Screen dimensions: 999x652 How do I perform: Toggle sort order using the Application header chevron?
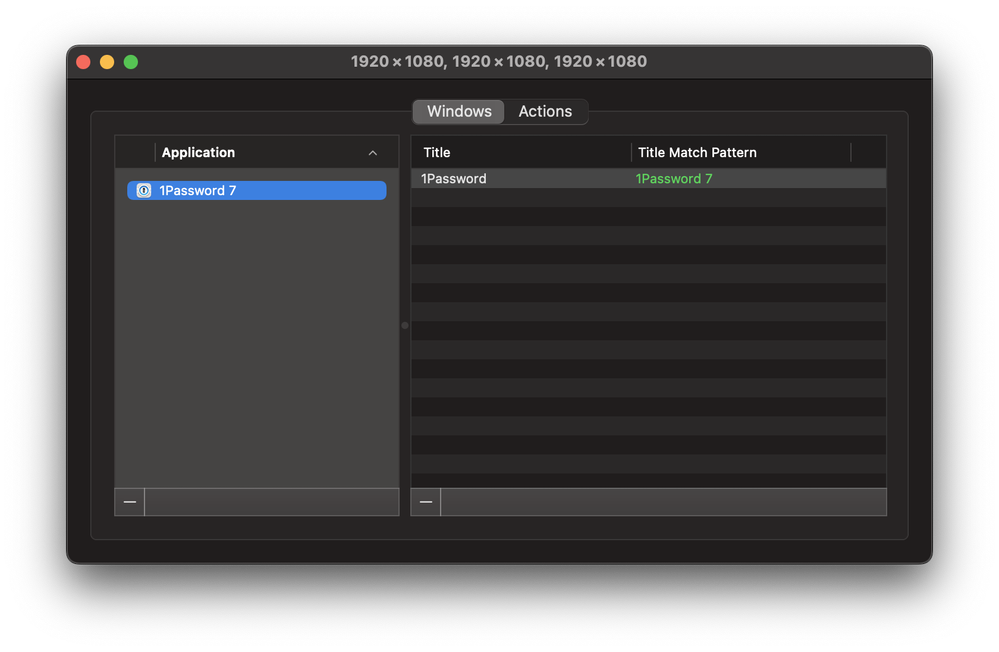tap(373, 153)
